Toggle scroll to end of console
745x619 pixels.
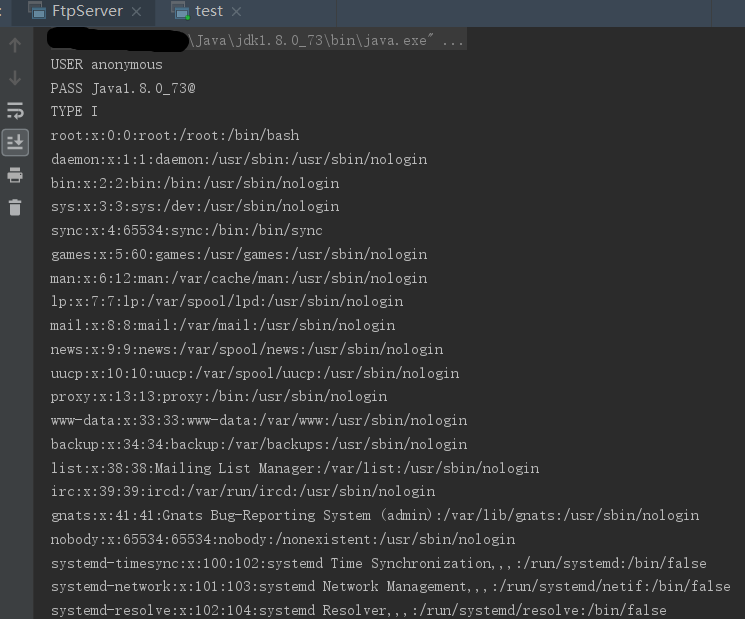click(15, 142)
